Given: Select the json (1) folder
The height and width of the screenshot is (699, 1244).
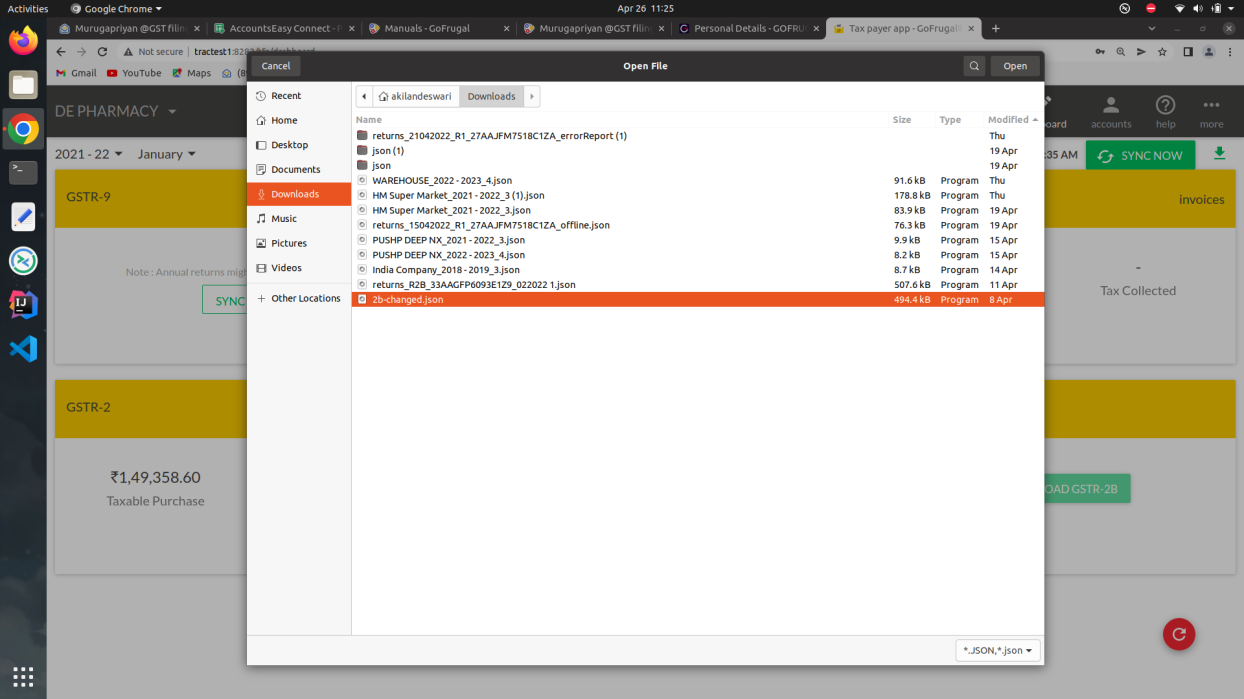Looking at the screenshot, I should click(x=698, y=151).
